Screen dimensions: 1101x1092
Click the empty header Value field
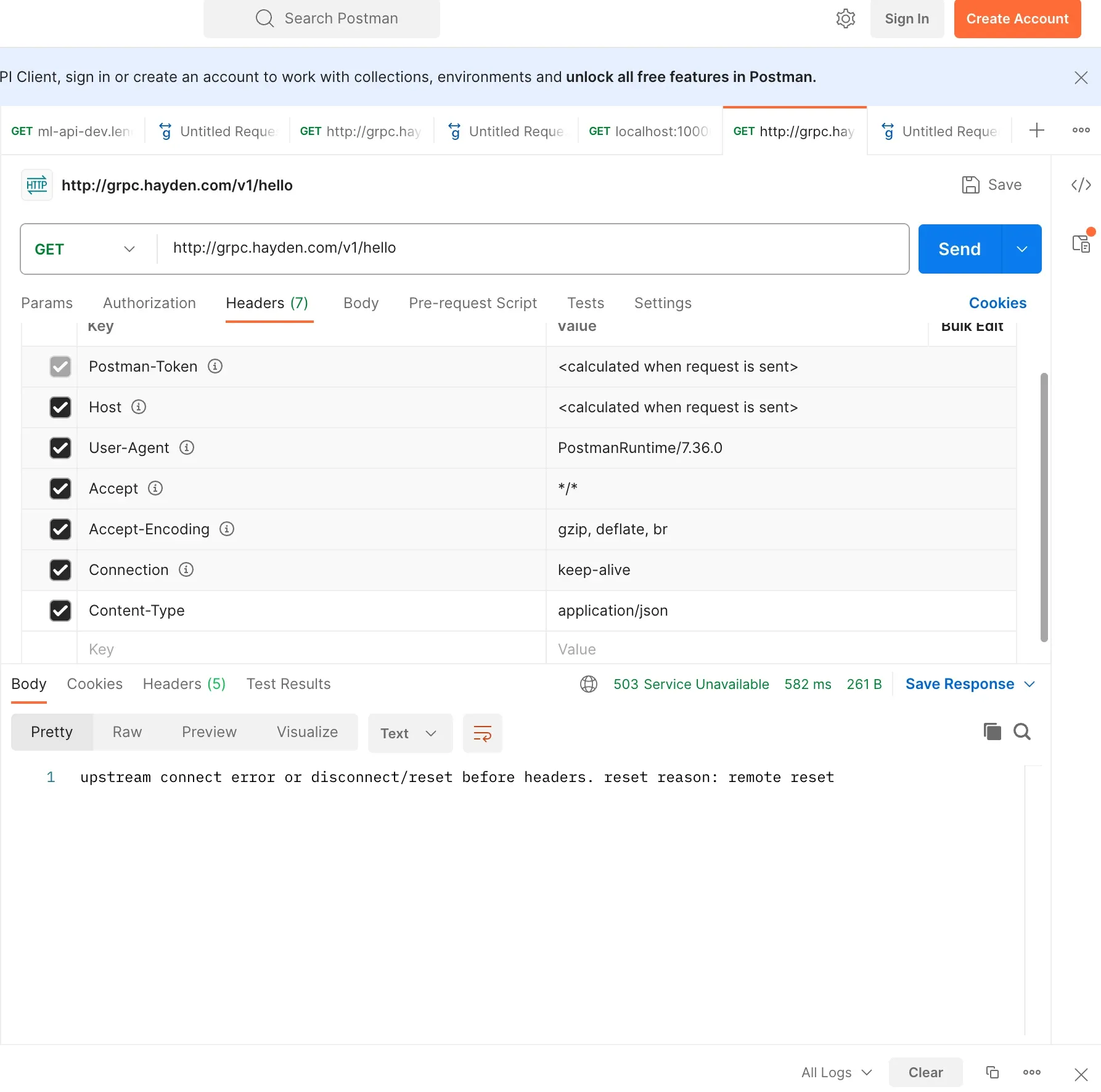781,649
